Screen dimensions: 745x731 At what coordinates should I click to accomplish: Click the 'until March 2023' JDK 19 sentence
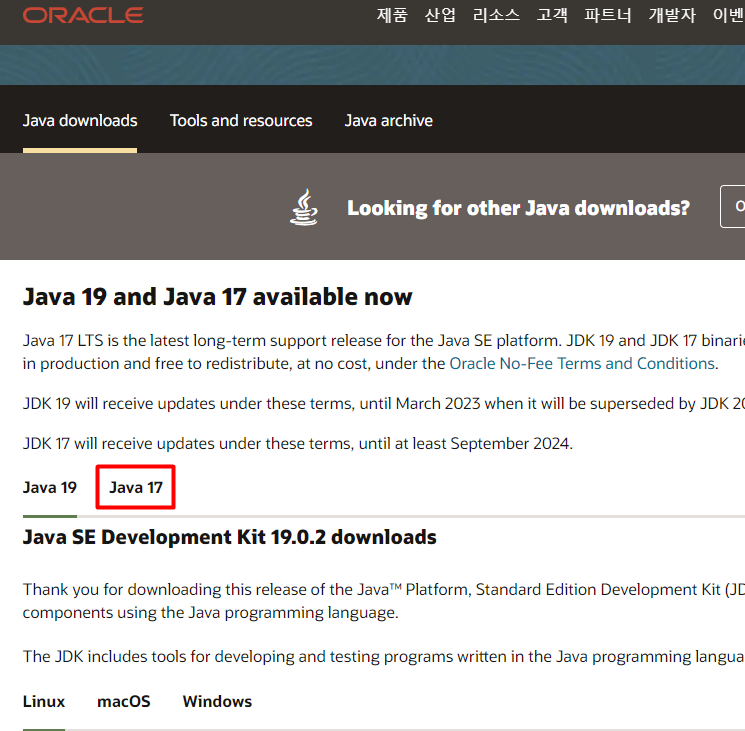[384, 404]
